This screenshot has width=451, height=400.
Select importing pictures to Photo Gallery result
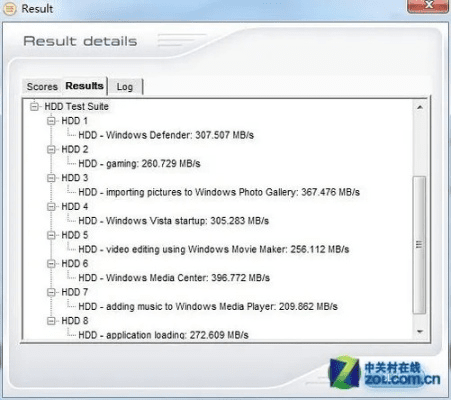[x=219, y=192]
